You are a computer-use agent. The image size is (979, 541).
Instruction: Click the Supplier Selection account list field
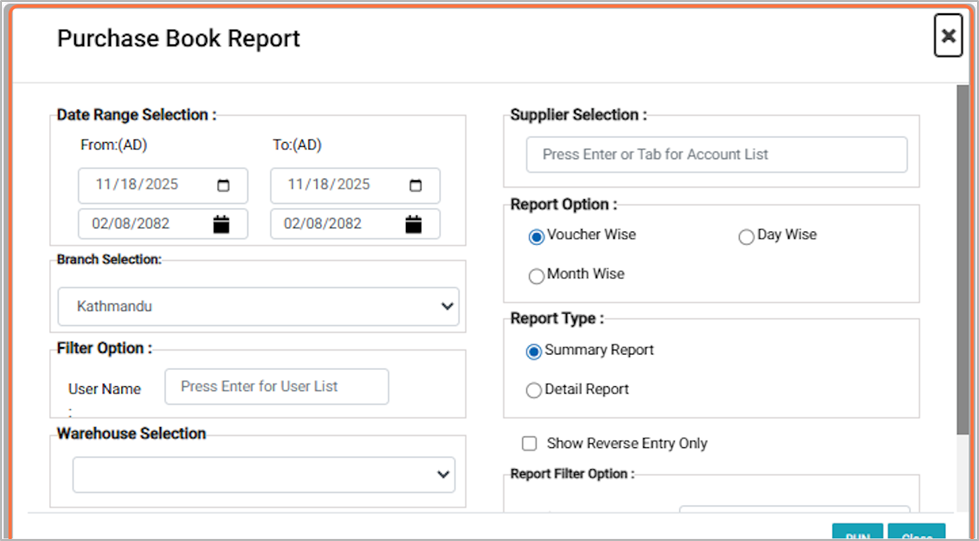[x=716, y=155]
